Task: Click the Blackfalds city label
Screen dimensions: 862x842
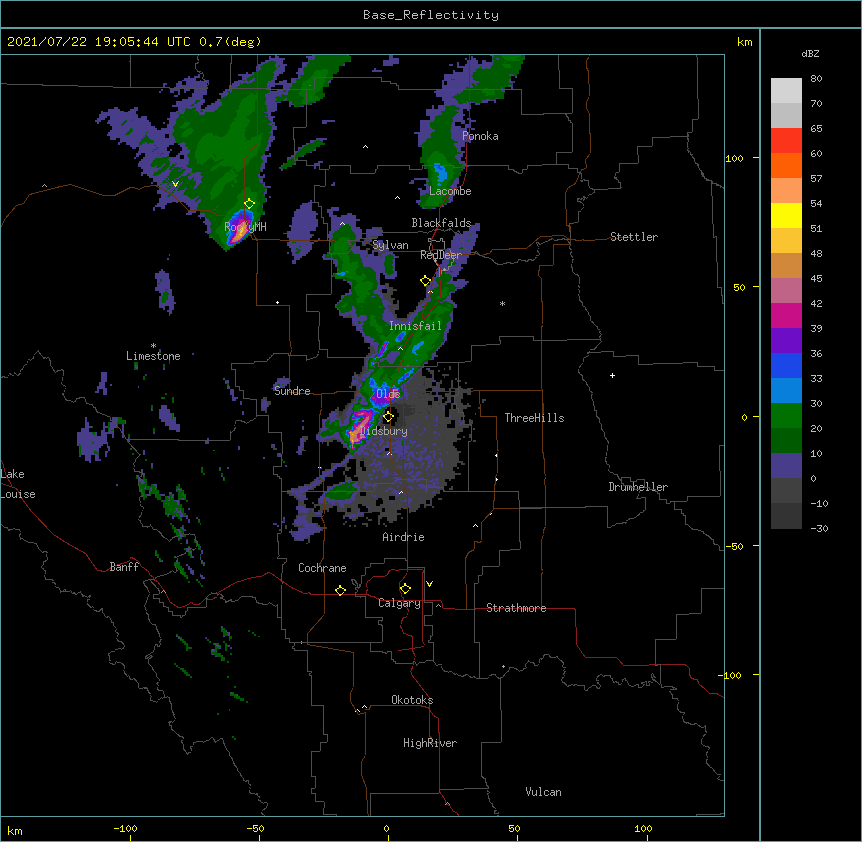Action: [x=441, y=223]
